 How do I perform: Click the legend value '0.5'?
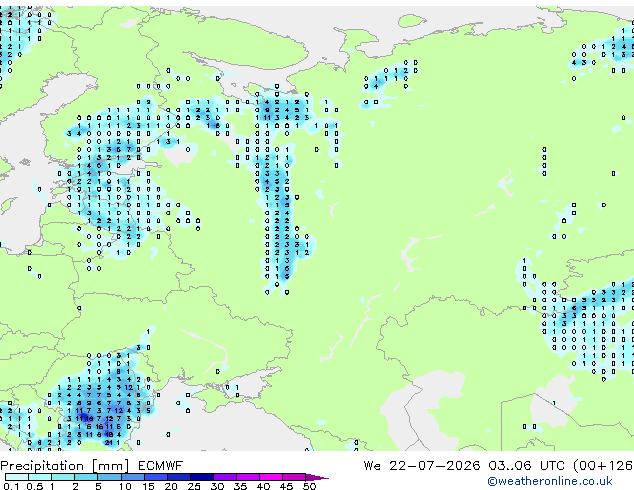[x=35, y=486]
